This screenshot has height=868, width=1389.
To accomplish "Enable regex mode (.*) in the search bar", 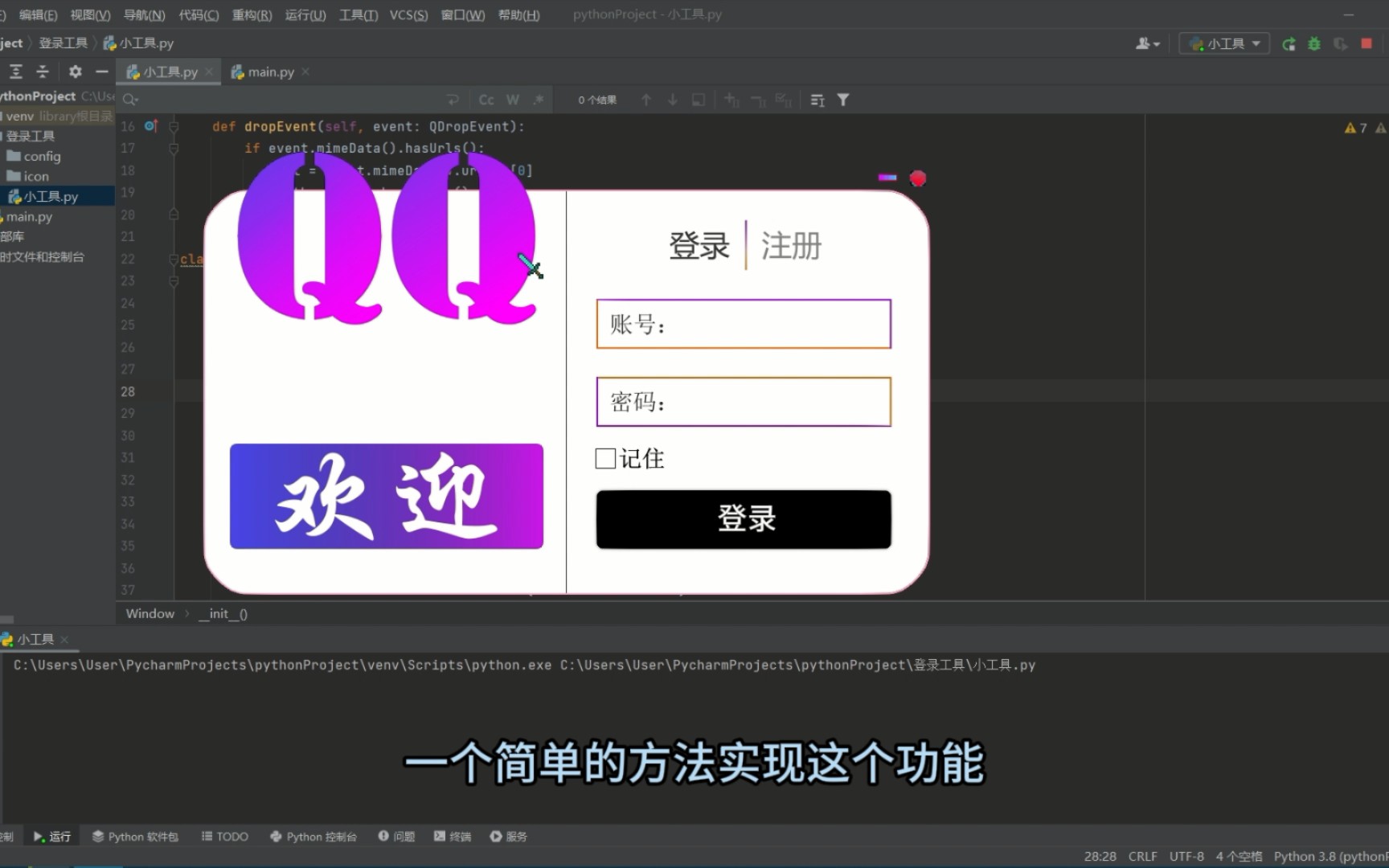I will (539, 99).
